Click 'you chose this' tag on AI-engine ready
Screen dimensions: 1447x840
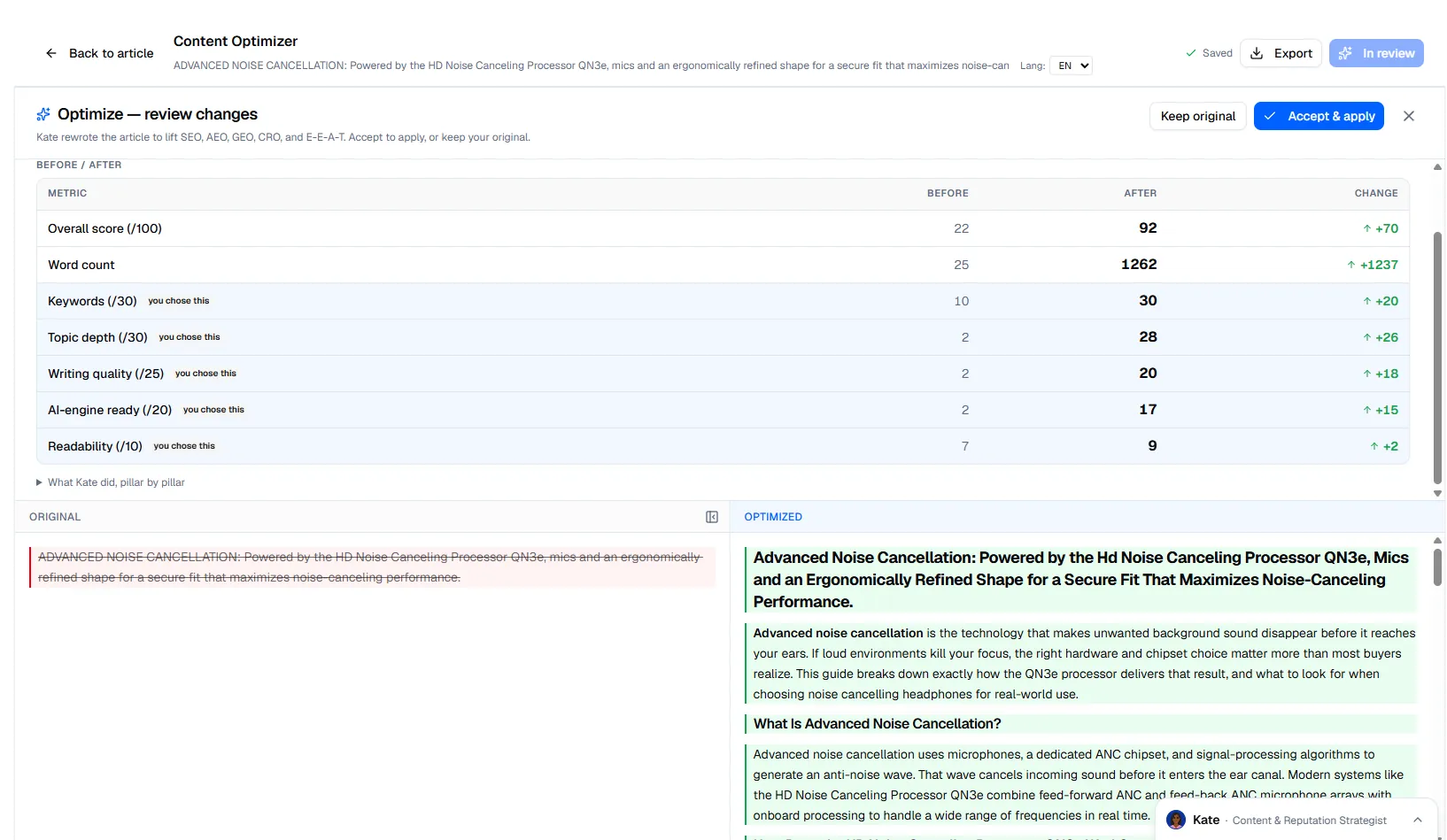(x=213, y=410)
